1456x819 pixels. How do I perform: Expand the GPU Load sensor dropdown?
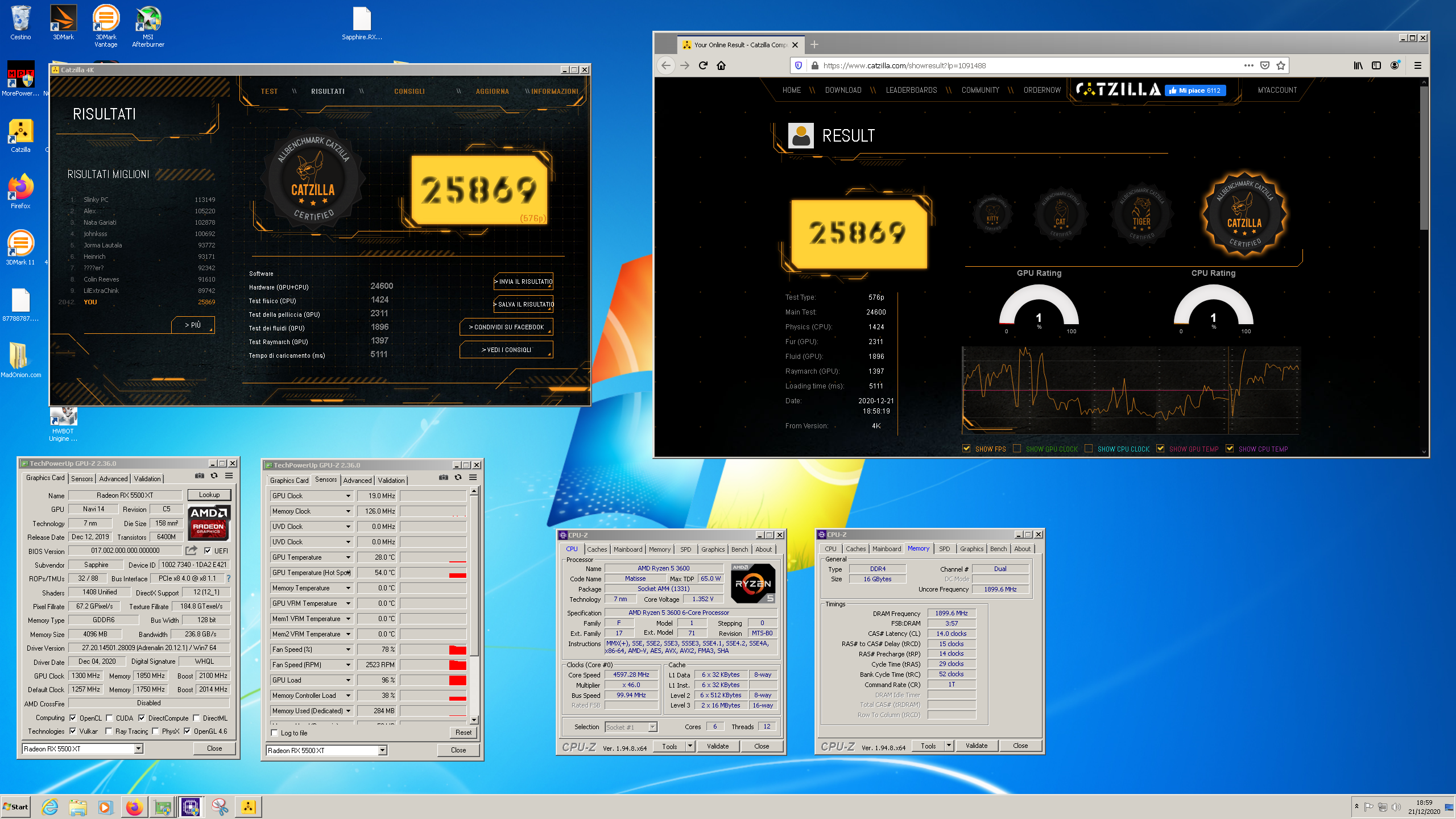tap(348, 680)
